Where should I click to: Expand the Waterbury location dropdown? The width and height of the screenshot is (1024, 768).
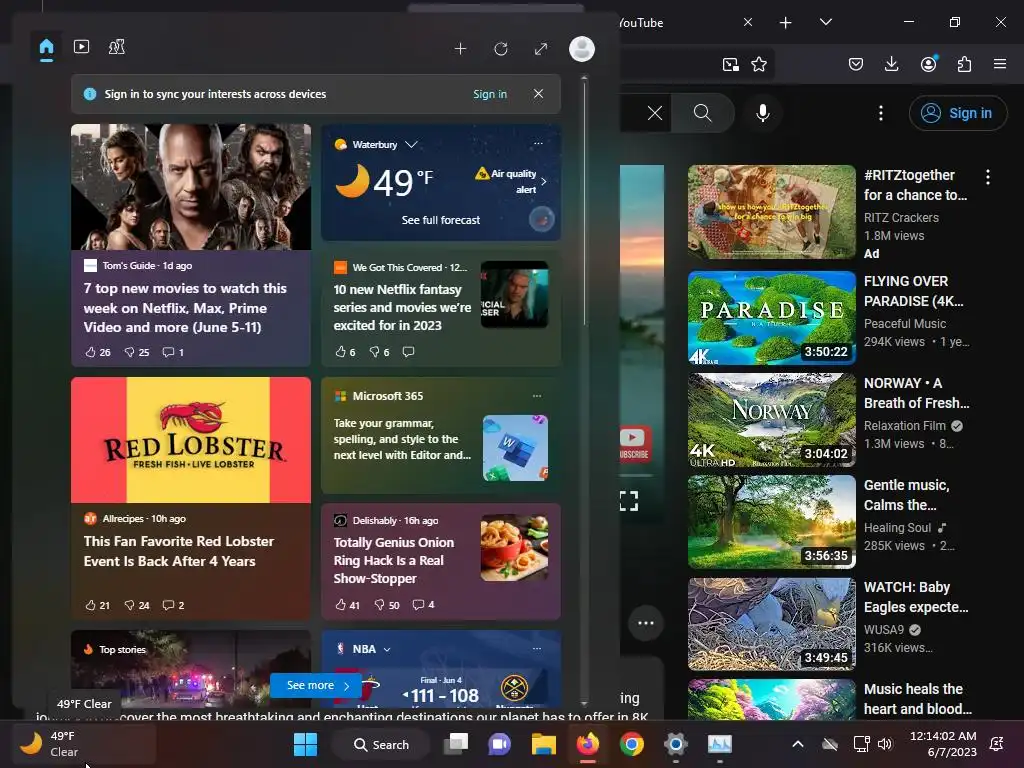pos(411,144)
